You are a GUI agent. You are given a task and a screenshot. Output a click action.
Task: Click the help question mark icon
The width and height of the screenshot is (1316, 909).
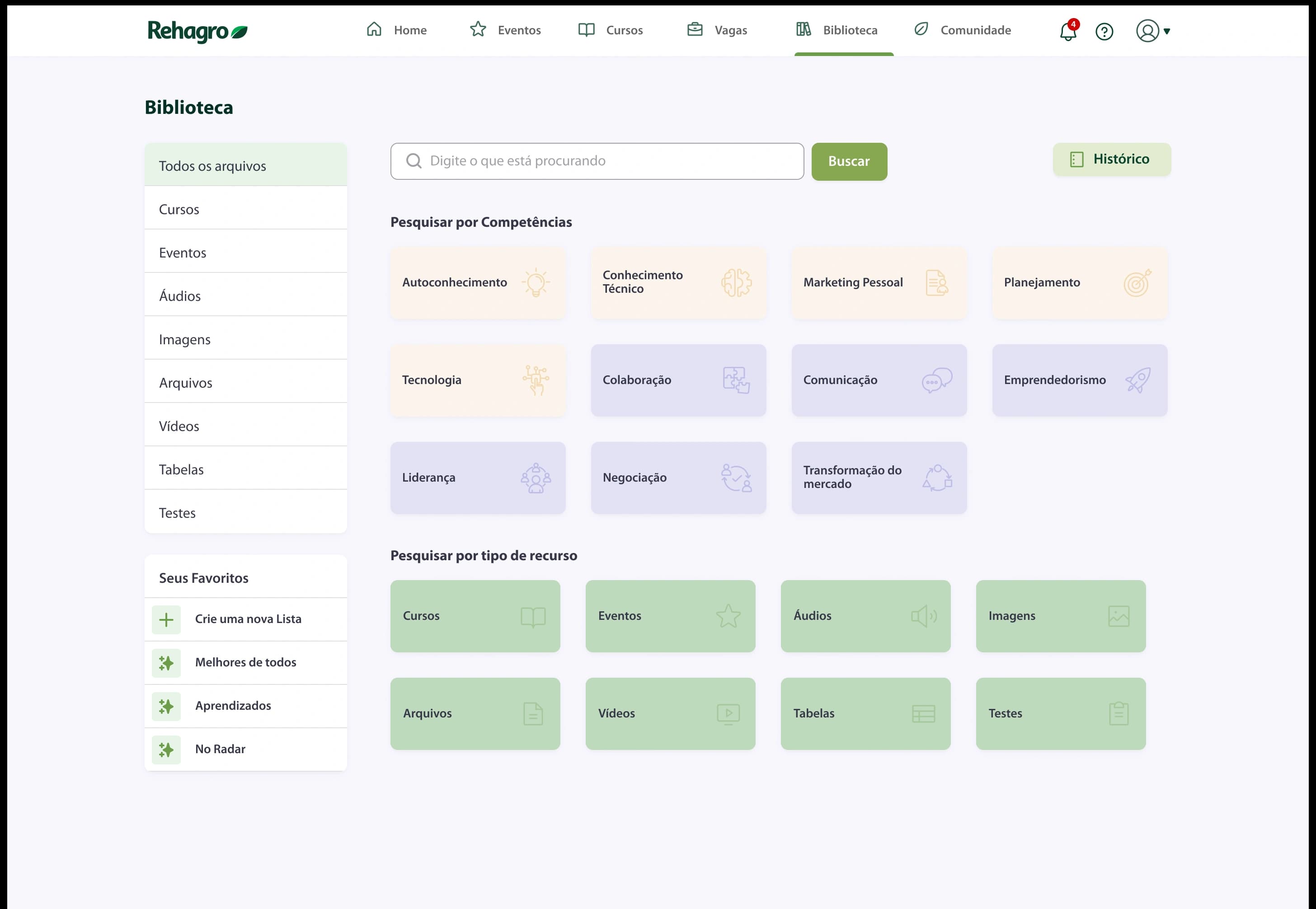click(x=1104, y=31)
